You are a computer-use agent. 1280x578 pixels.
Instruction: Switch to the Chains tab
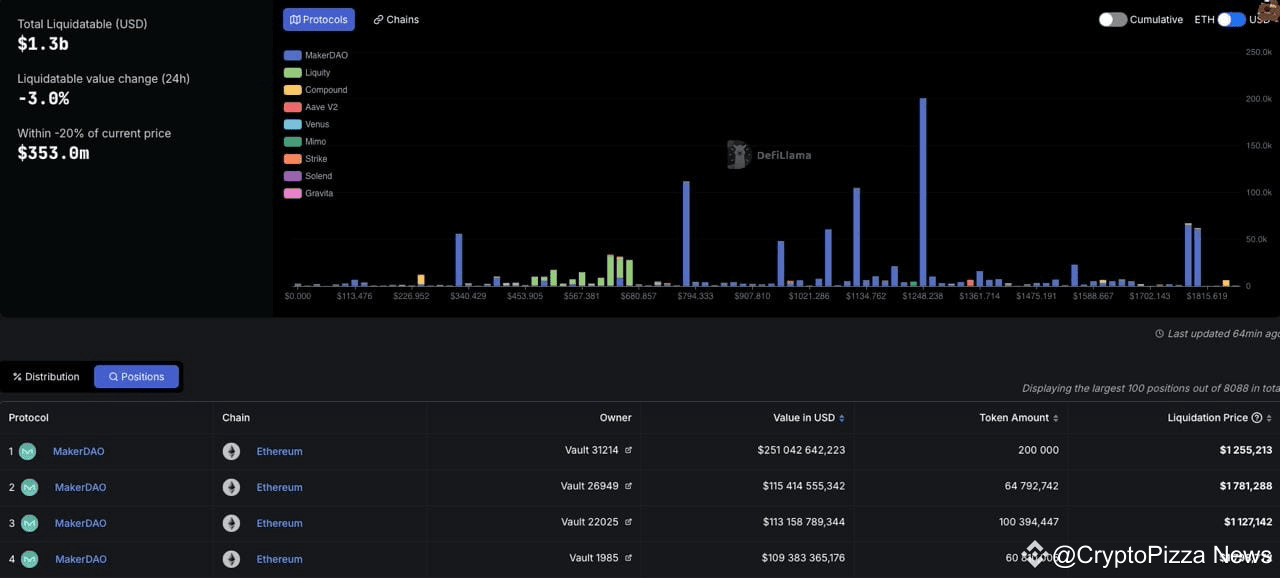[x=396, y=20]
